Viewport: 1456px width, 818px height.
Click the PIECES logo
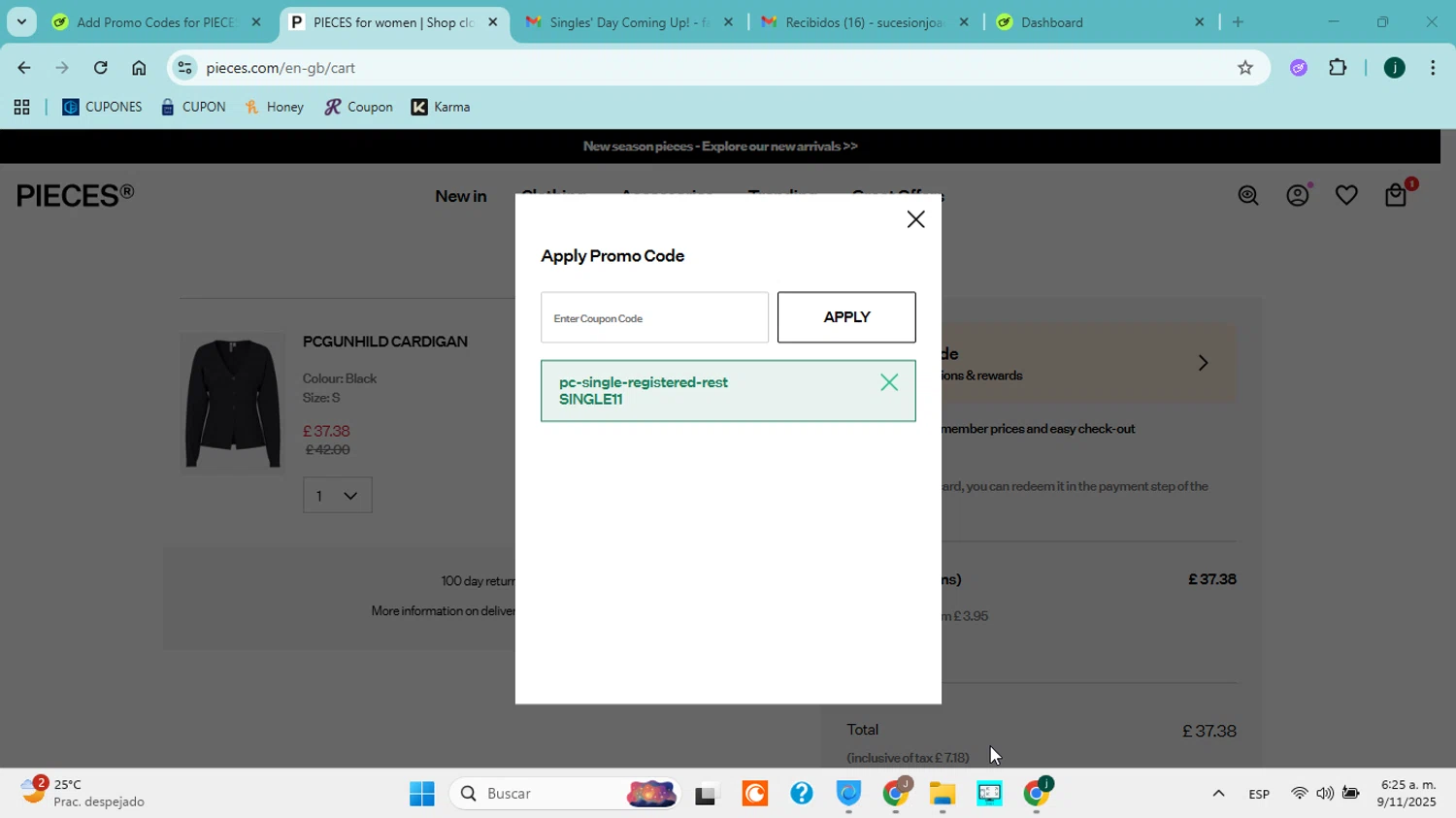[x=76, y=195]
